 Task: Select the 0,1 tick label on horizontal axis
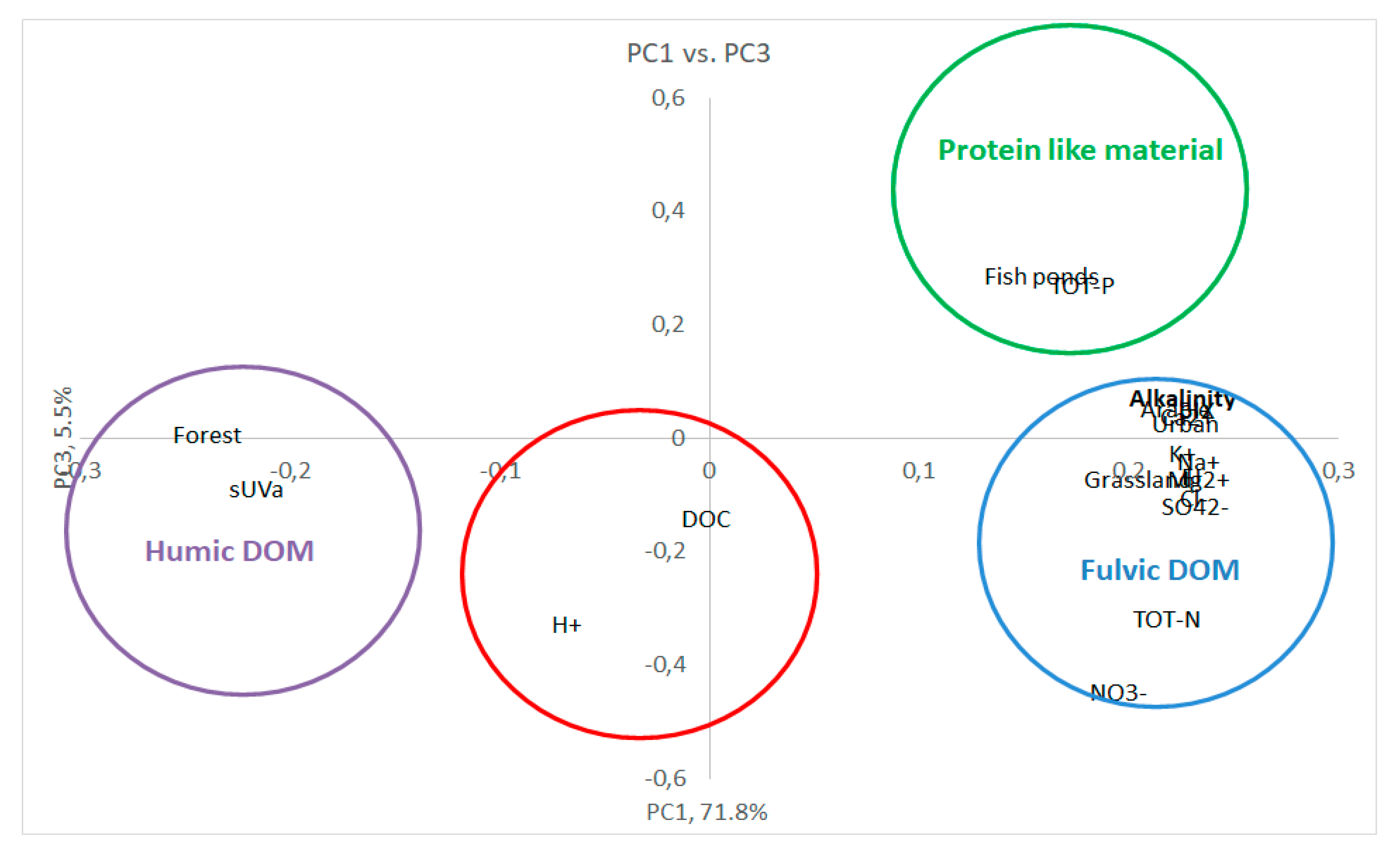coord(918,471)
